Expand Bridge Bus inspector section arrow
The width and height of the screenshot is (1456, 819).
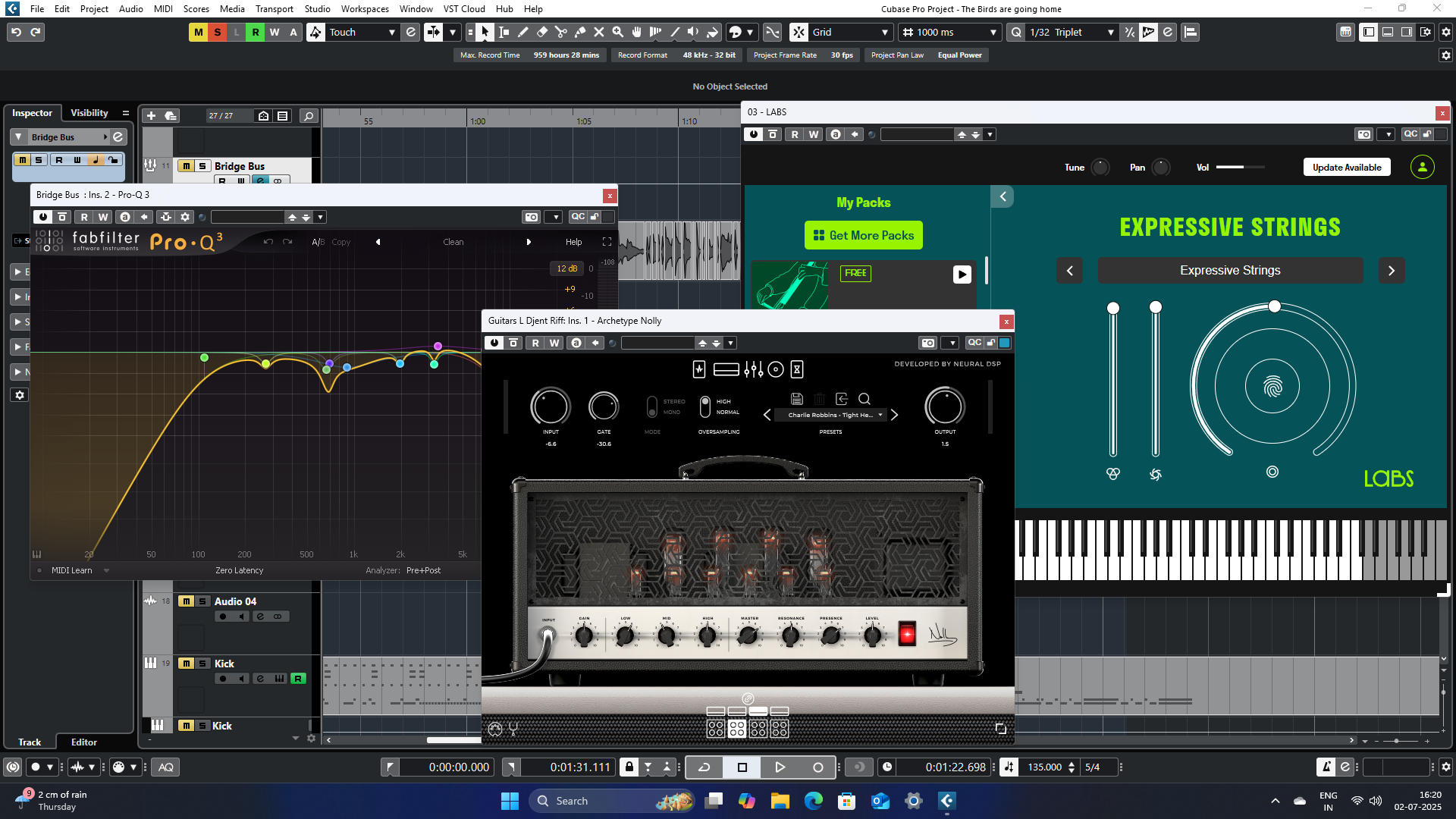[x=19, y=137]
